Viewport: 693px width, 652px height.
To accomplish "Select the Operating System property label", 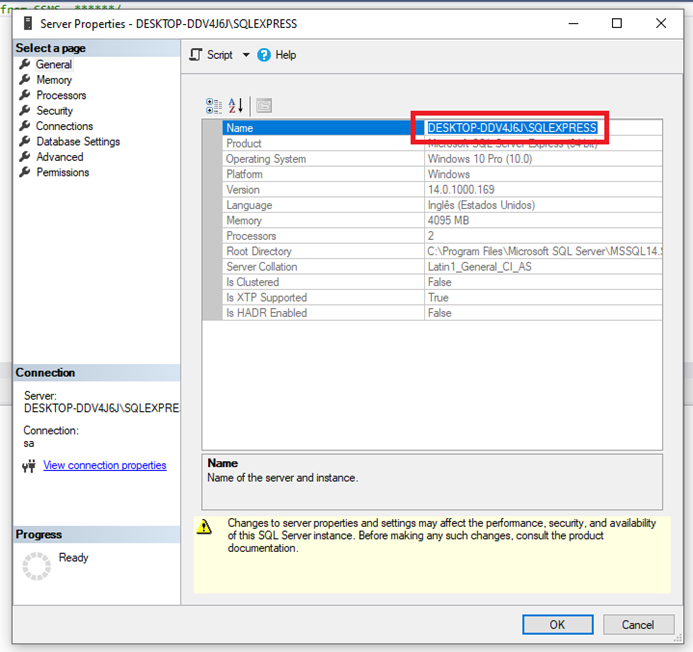I will tap(266, 159).
